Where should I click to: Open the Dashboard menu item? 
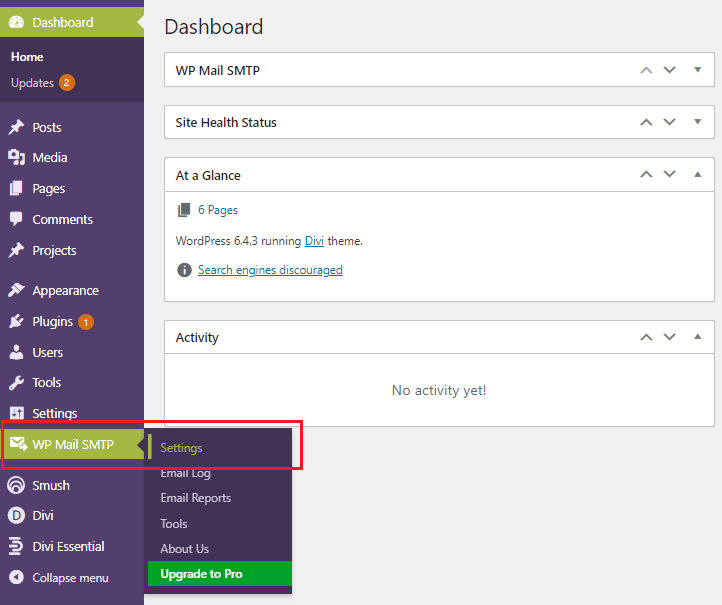72,22
